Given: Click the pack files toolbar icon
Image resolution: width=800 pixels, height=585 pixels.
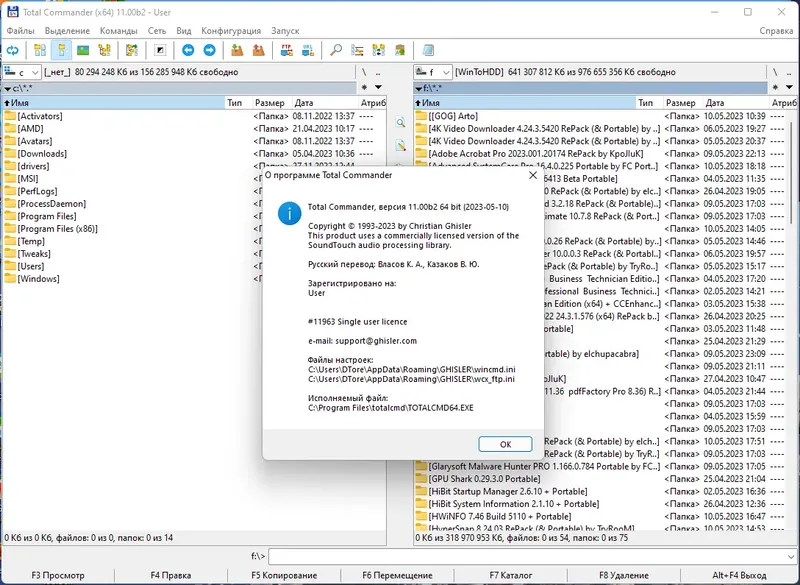Looking at the screenshot, I should point(237,50).
